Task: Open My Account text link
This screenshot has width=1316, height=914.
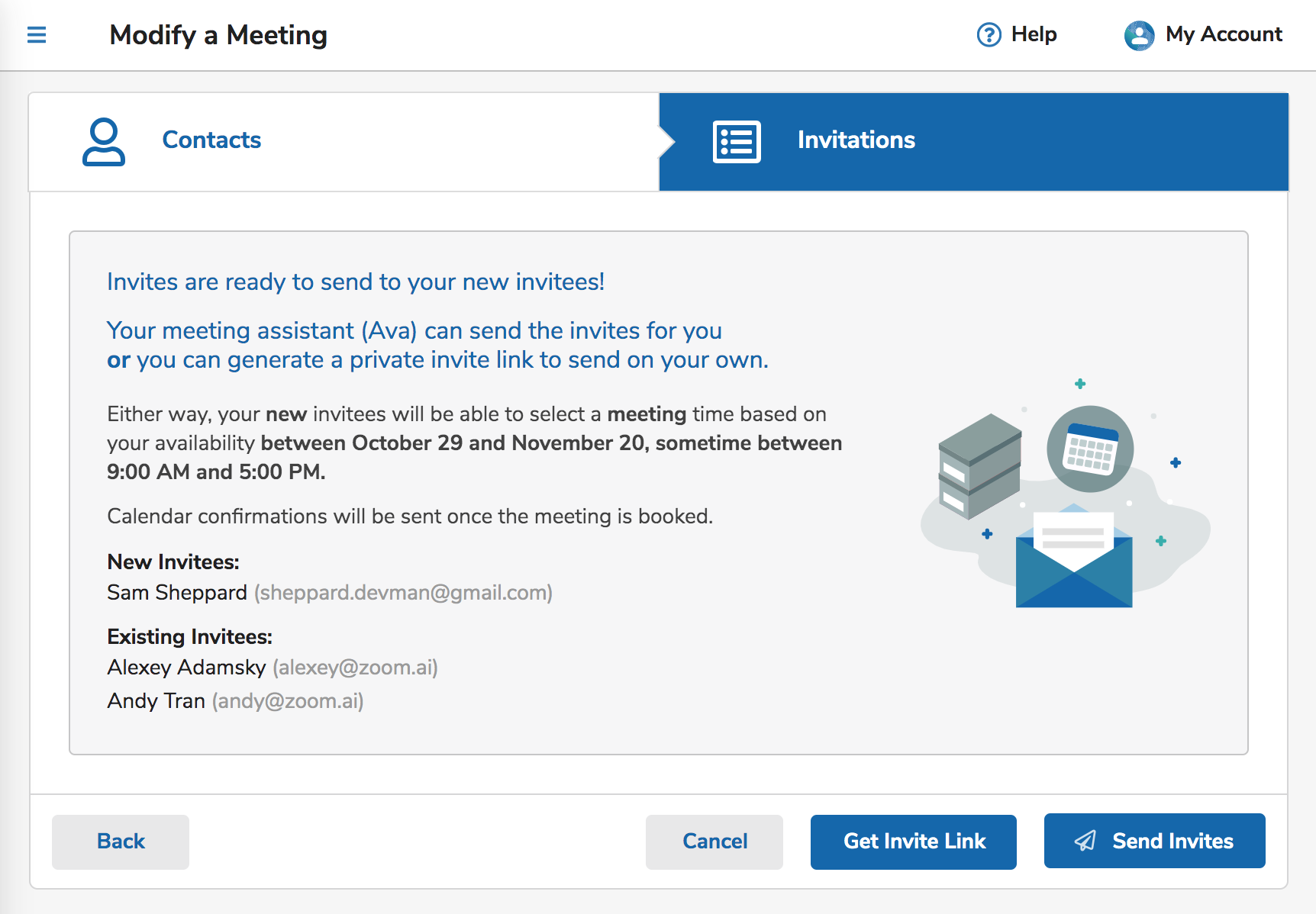Action: [1223, 34]
